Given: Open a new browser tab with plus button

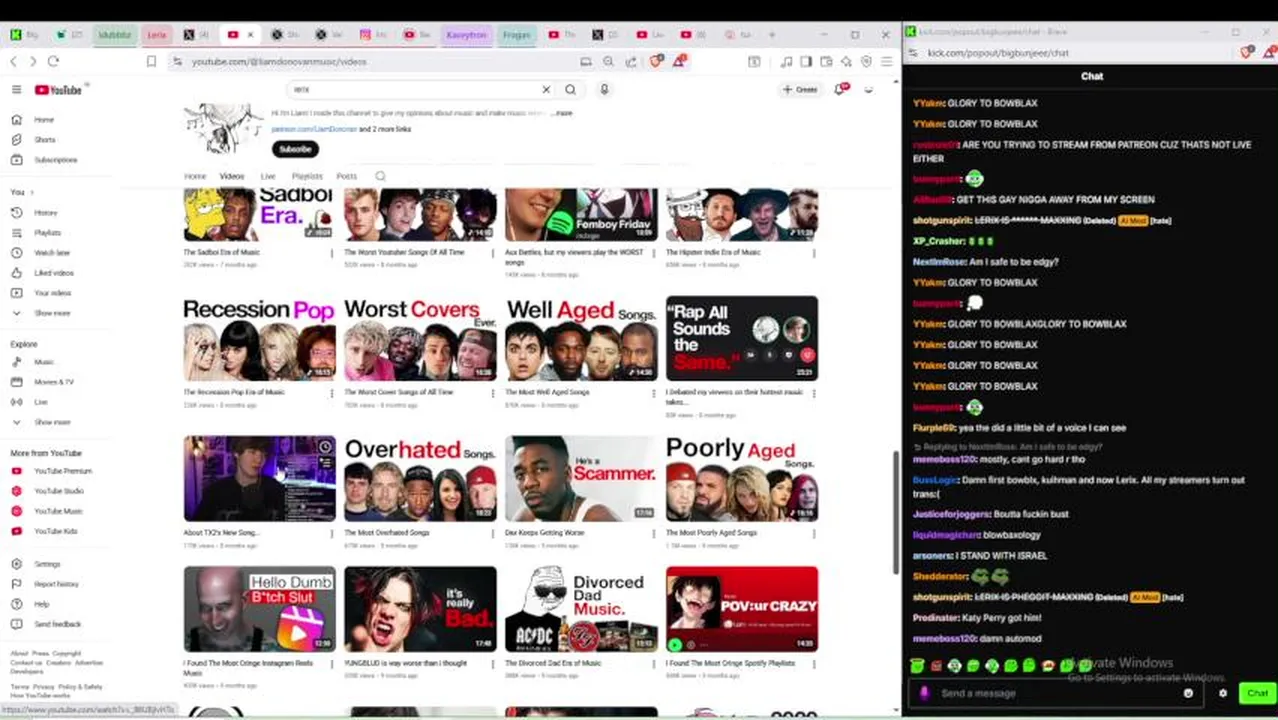Looking at the screenshot, I should 771,34.
